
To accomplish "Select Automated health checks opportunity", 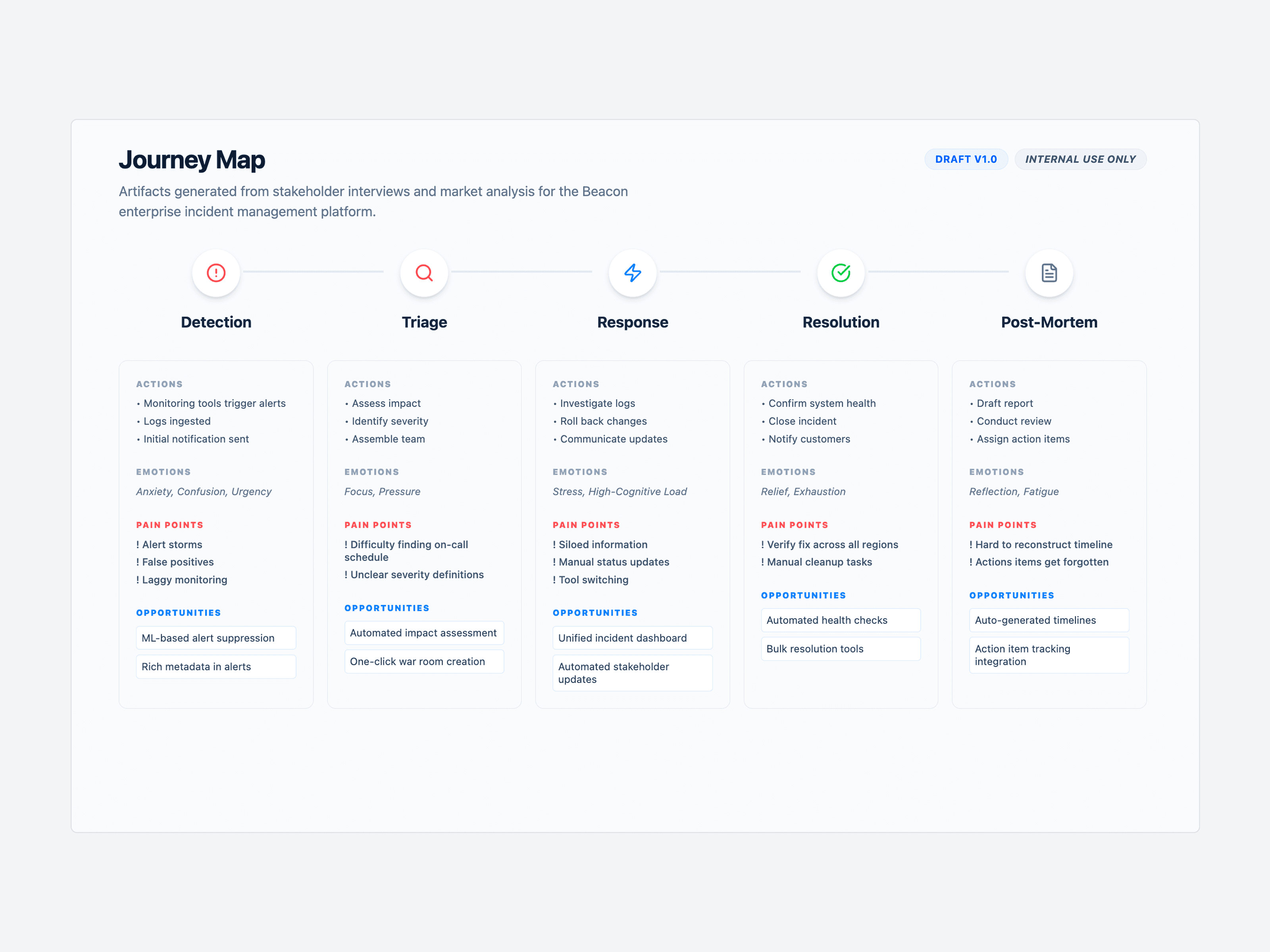I will point(841,620).
